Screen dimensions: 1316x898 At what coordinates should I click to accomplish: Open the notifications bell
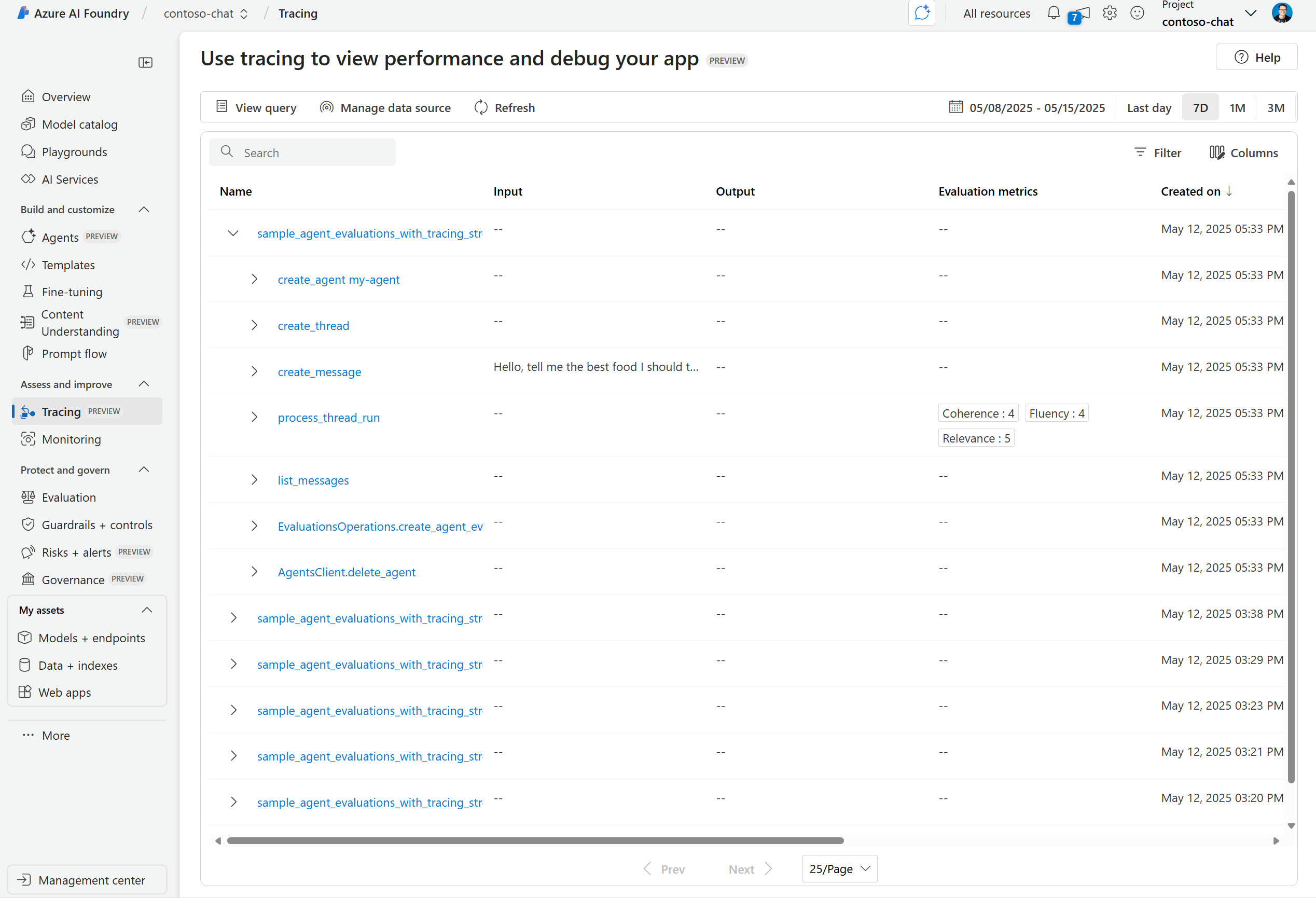point(1052,13)
